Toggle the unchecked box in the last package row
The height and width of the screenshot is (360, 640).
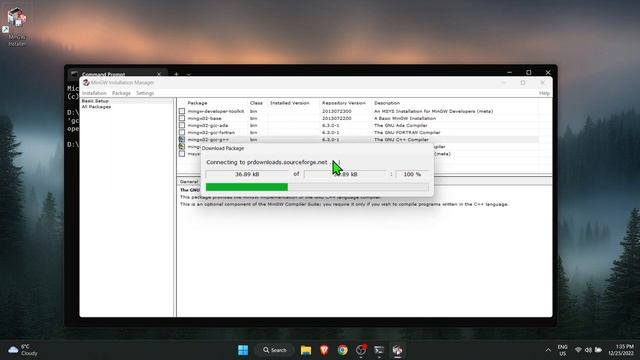pos(182,154)
